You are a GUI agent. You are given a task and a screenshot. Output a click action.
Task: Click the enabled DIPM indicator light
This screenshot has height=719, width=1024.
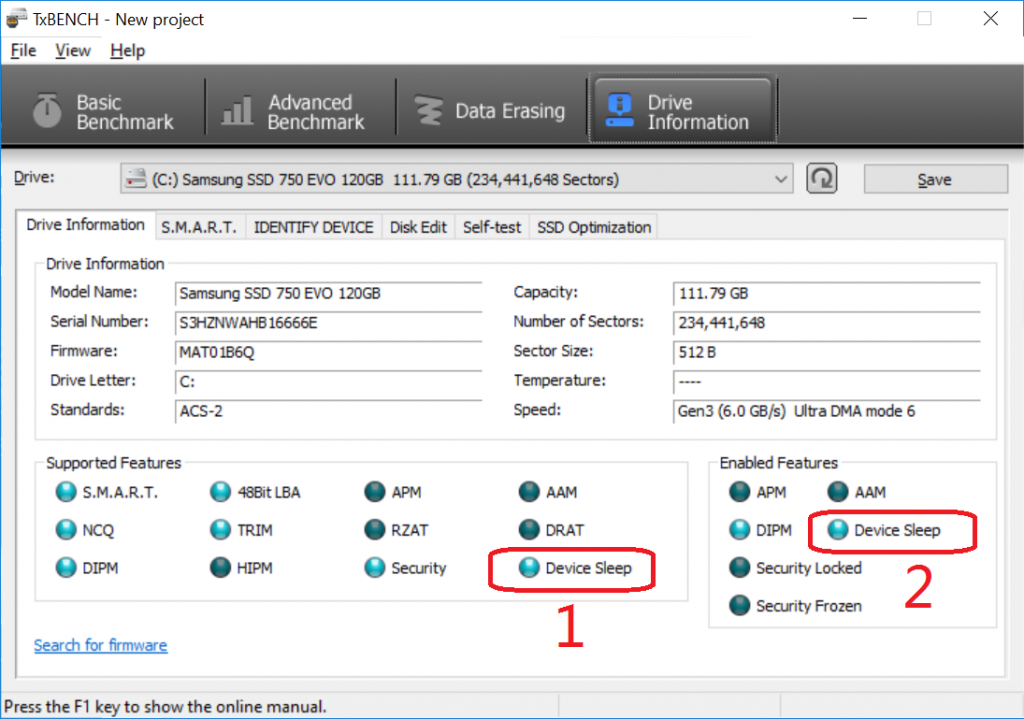click(739, 530)
